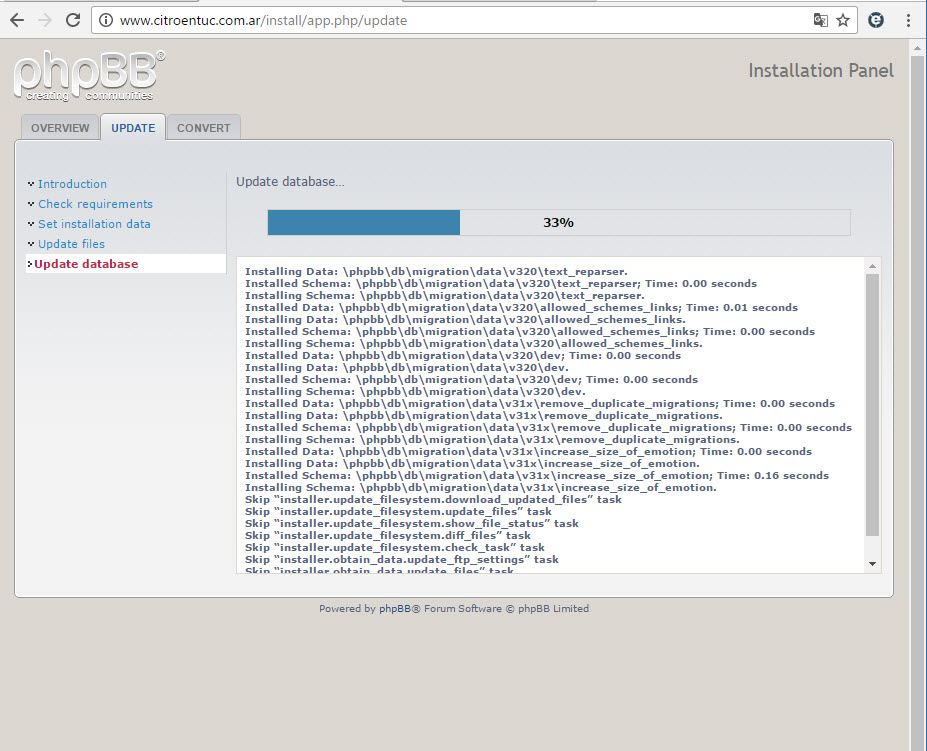Select Set installation data step
Image resolution: width=927 pixels, height=751 pixels.
pyautogui.click(x=94, y=224)
